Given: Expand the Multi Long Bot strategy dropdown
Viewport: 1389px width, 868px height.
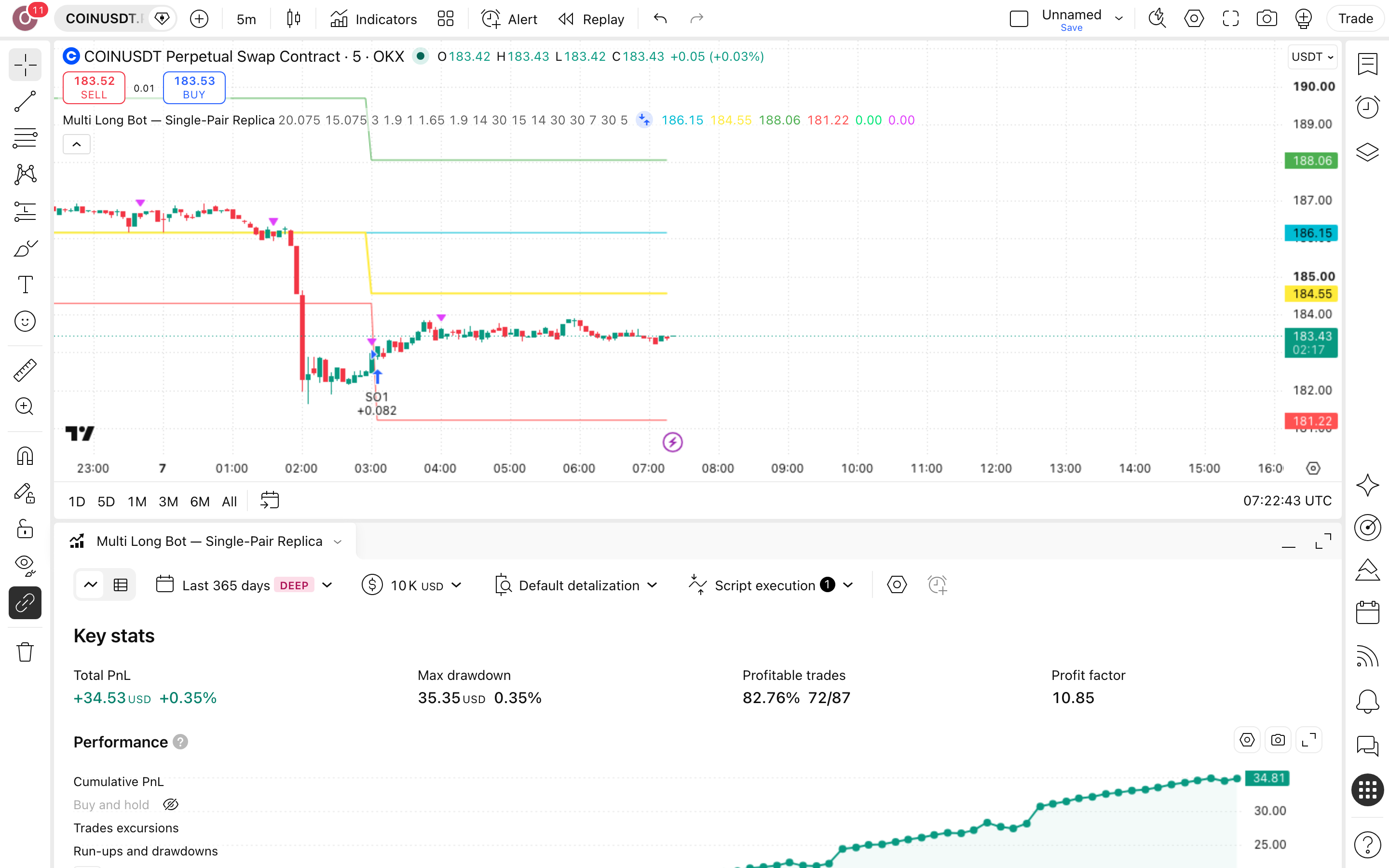Looking at the screenshot, I should tap(338, 542).
